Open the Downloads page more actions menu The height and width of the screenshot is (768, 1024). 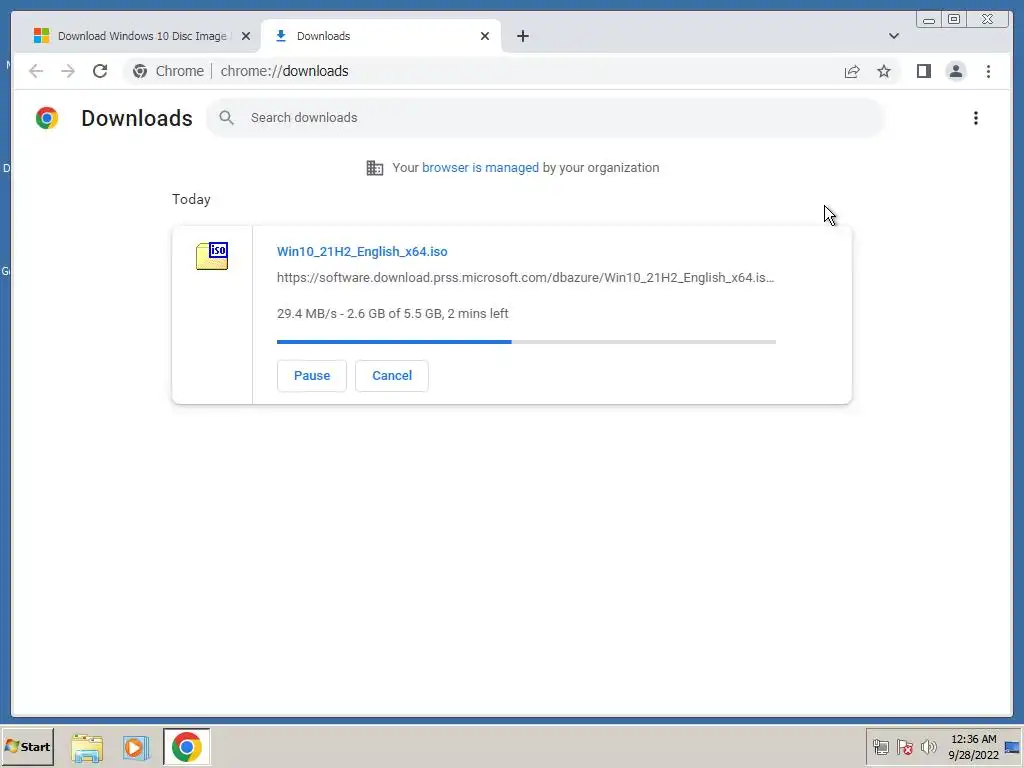tap(976, 118)
